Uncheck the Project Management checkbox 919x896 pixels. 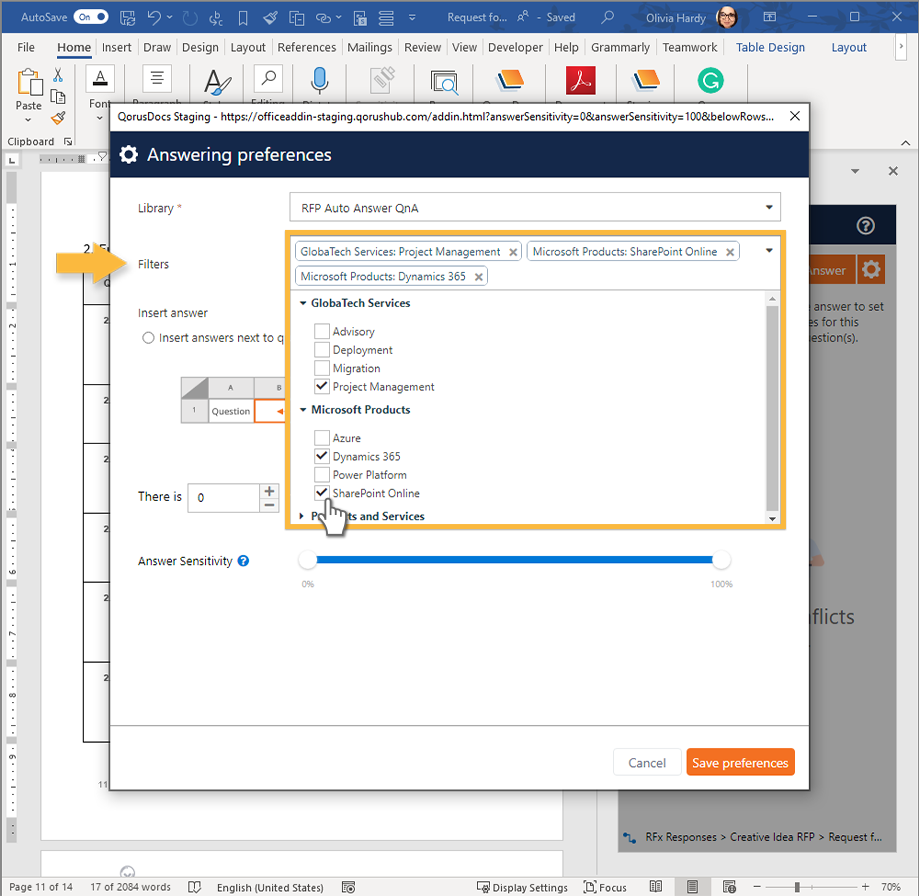pyautogui.click(x=322, y=386)
